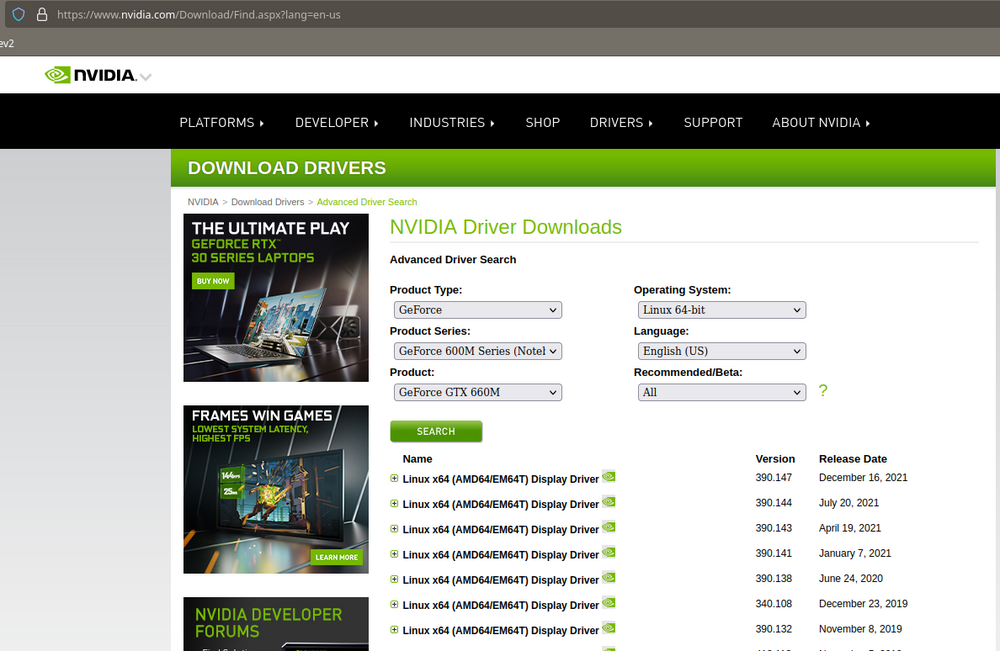Click NVIDIA badge icon beside version 390.147 driver
This screenshot has width=1000, height=651.
(x=609, y=476)
